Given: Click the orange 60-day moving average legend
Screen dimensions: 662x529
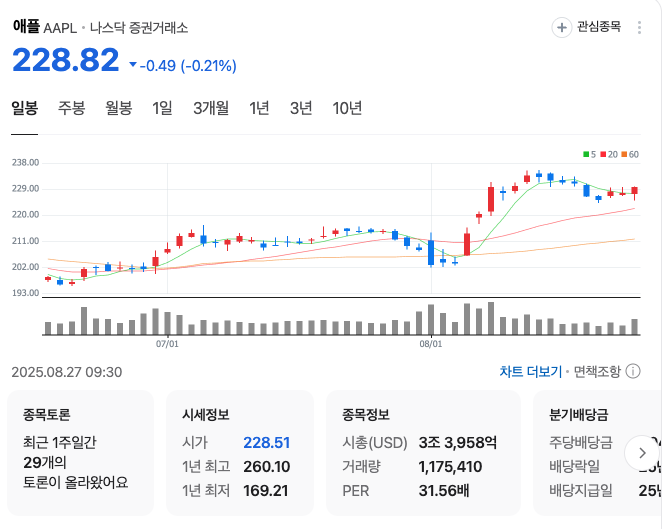Looking at the screenshot, I should click(x=630, y=155).
